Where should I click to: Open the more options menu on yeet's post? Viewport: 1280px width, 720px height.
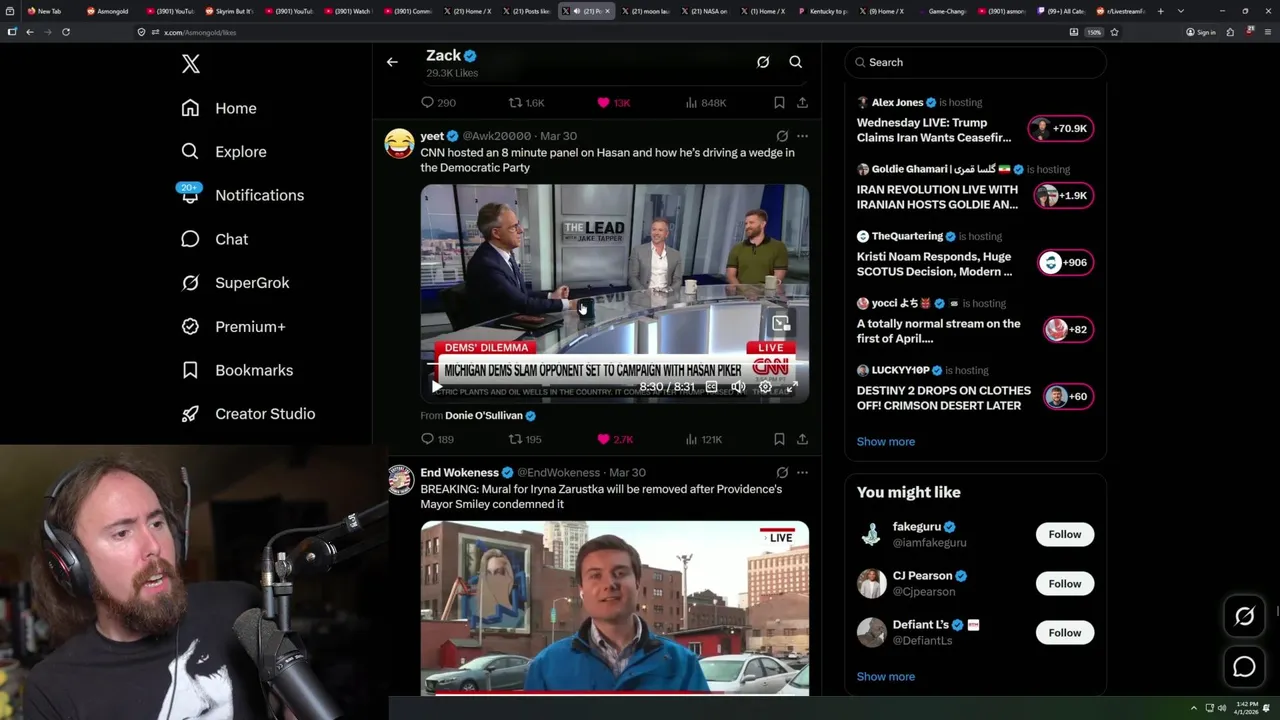point(802,136)
